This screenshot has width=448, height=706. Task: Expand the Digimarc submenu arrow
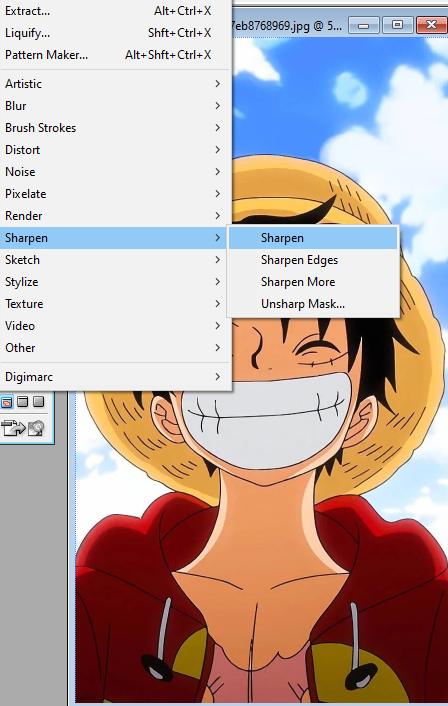pyautogui.click(x=217, y=376)
